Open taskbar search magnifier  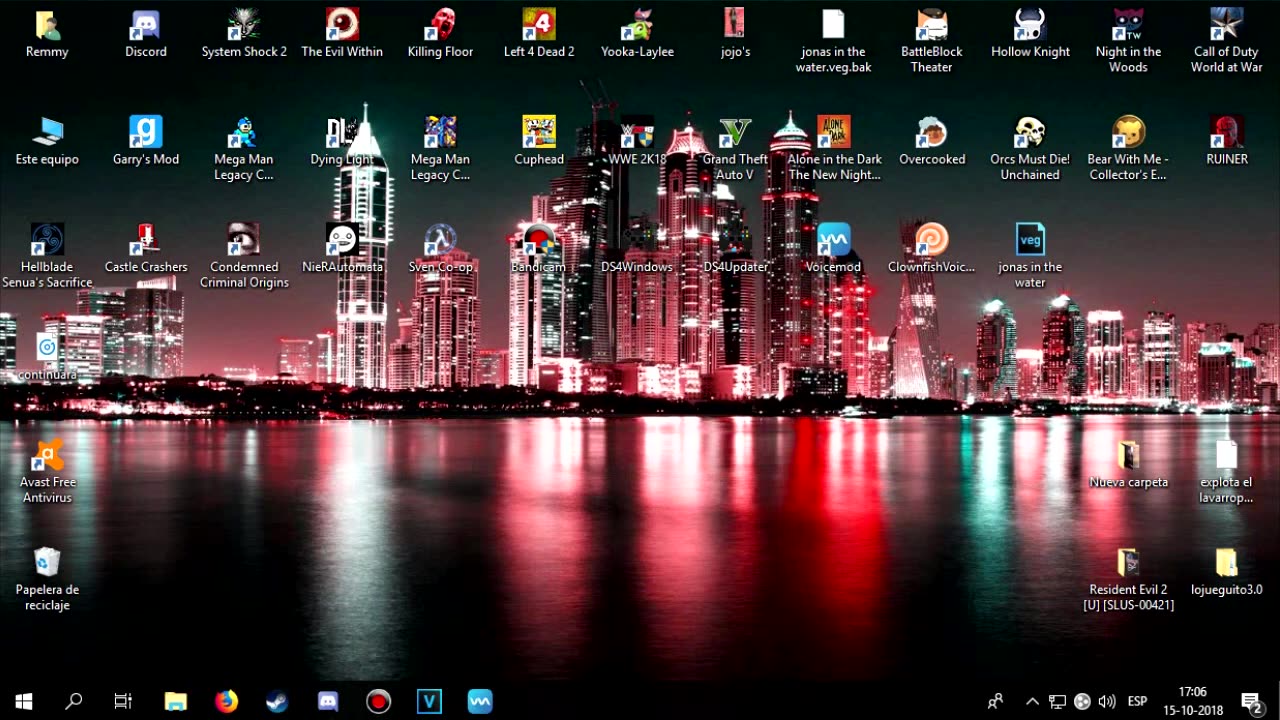click(73, 701)
